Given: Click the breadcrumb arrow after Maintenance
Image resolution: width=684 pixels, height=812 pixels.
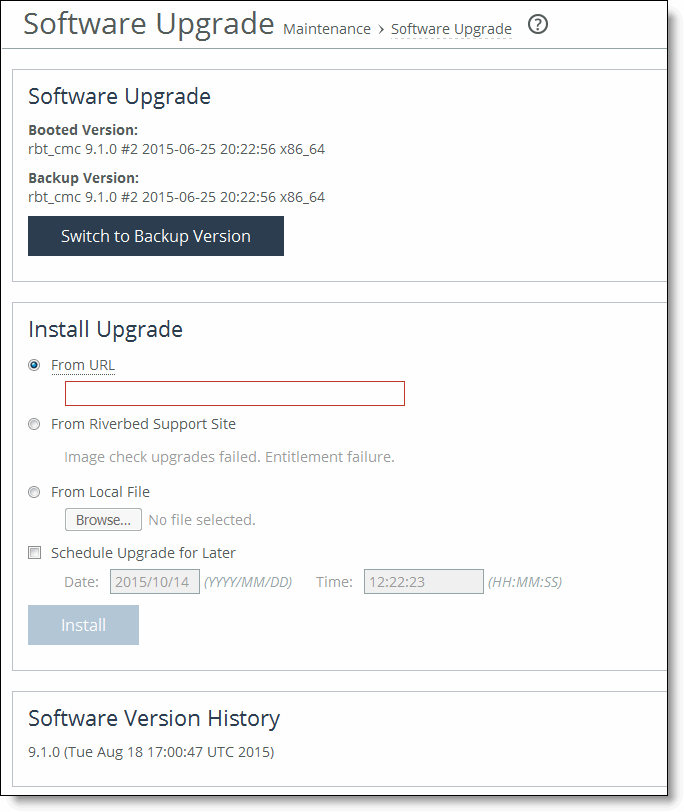Looking at the screenshot, I should click(x=381, y=30).
